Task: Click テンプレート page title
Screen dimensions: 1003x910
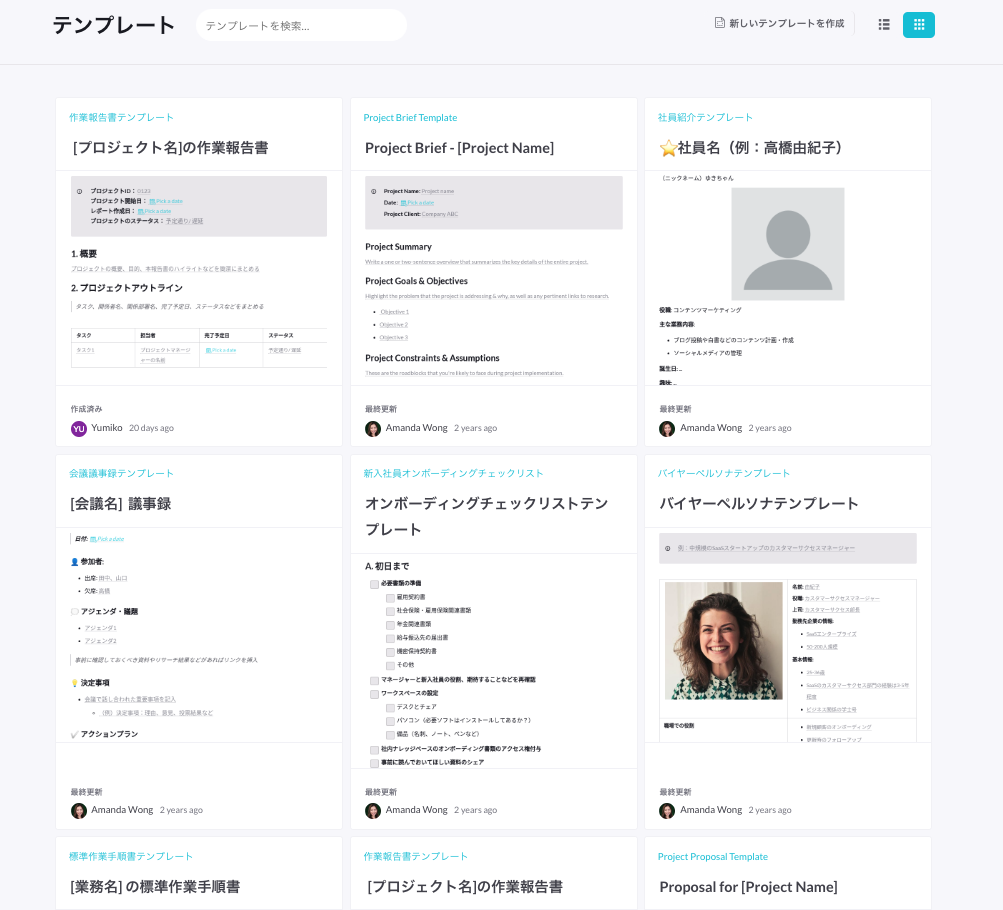Action: 114,26
